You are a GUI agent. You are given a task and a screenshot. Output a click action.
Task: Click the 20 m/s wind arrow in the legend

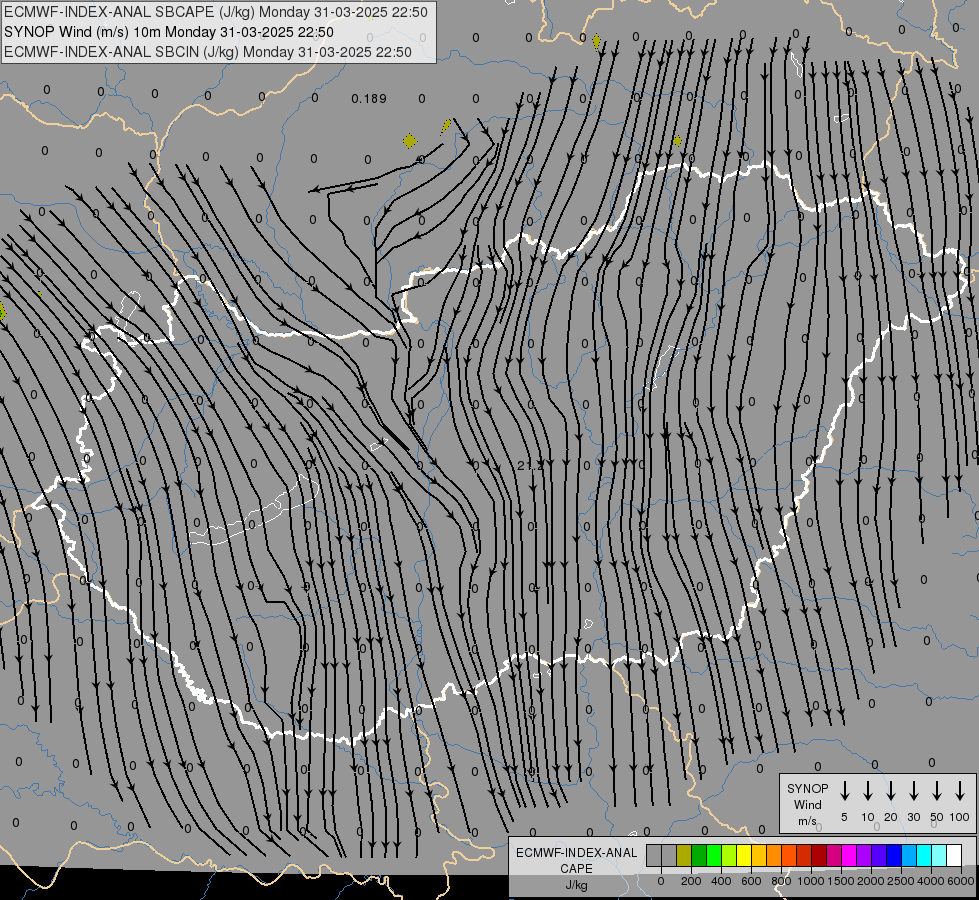click(x=891, y=791)
